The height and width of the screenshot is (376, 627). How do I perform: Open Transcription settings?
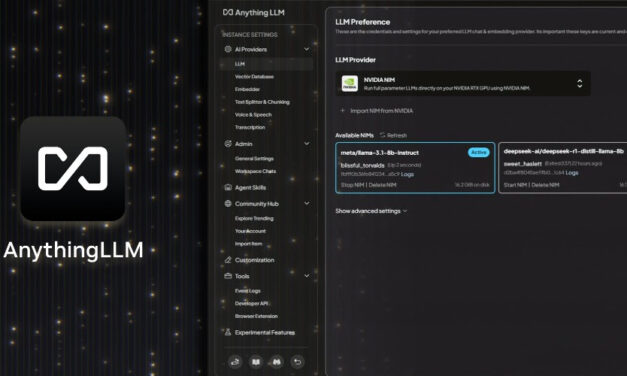pos(250,127)
